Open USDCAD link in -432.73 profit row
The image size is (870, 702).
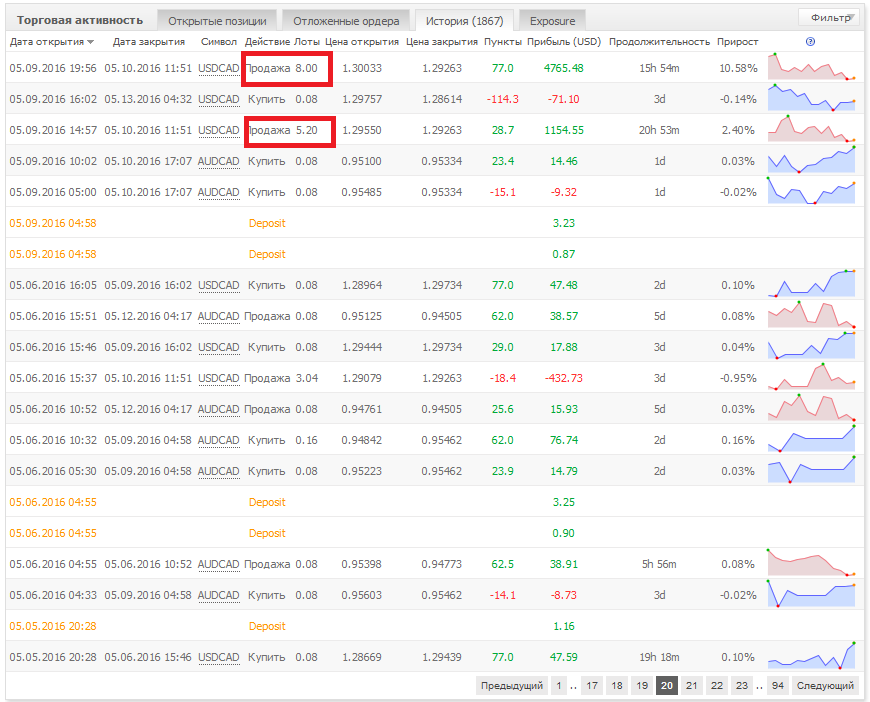pyautogui.click(x=219, y=378)
